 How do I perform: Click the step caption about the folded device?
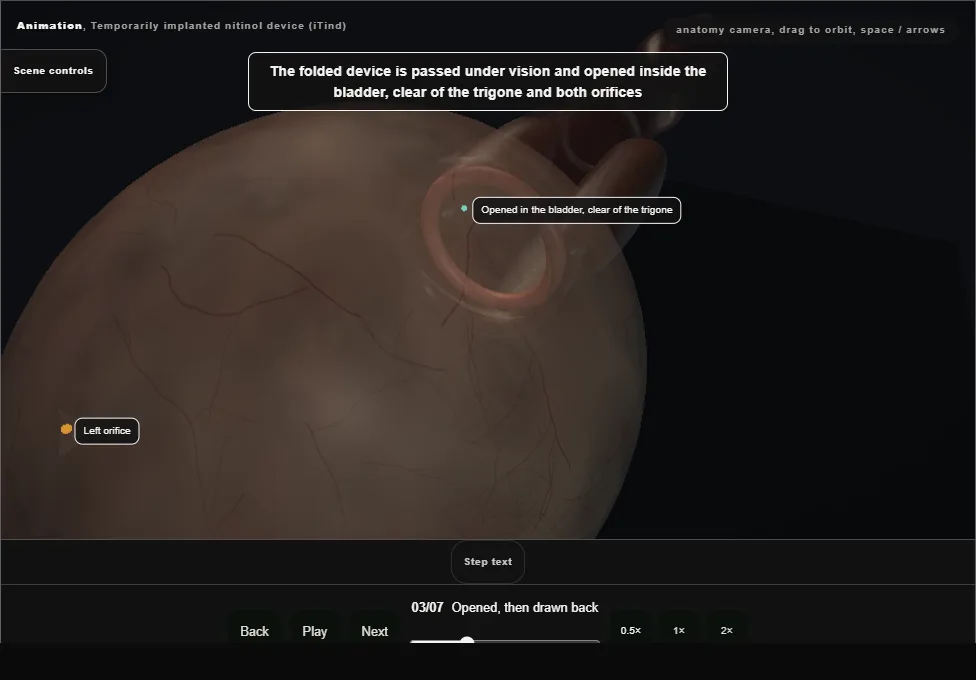click(x=488, y=82)
